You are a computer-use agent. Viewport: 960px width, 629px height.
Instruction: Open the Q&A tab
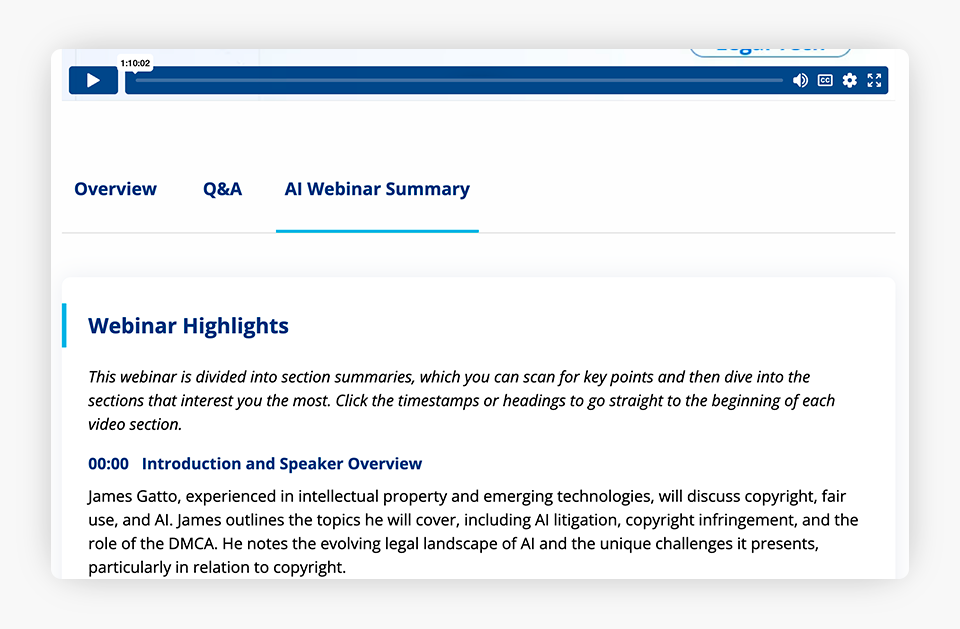click(222, 189)
